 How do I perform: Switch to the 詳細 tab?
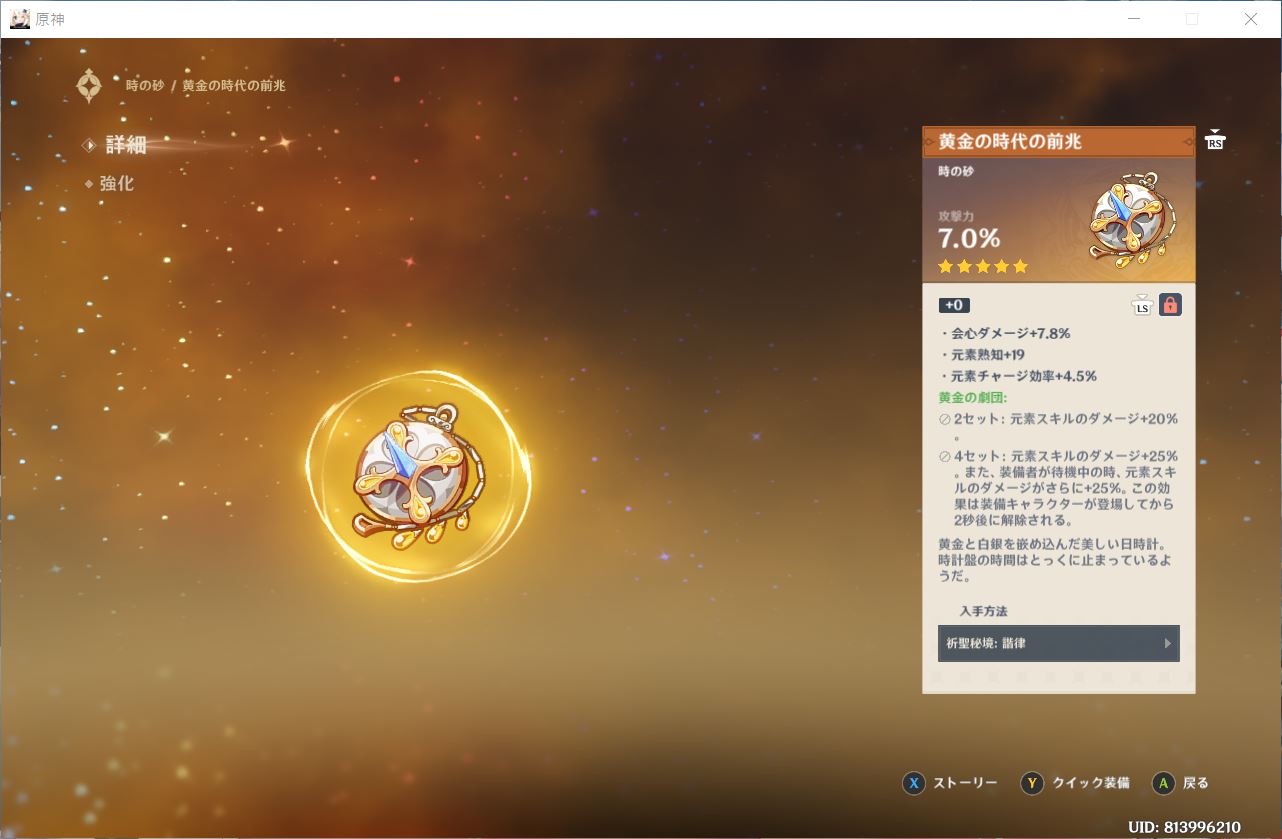click(126, 145)
